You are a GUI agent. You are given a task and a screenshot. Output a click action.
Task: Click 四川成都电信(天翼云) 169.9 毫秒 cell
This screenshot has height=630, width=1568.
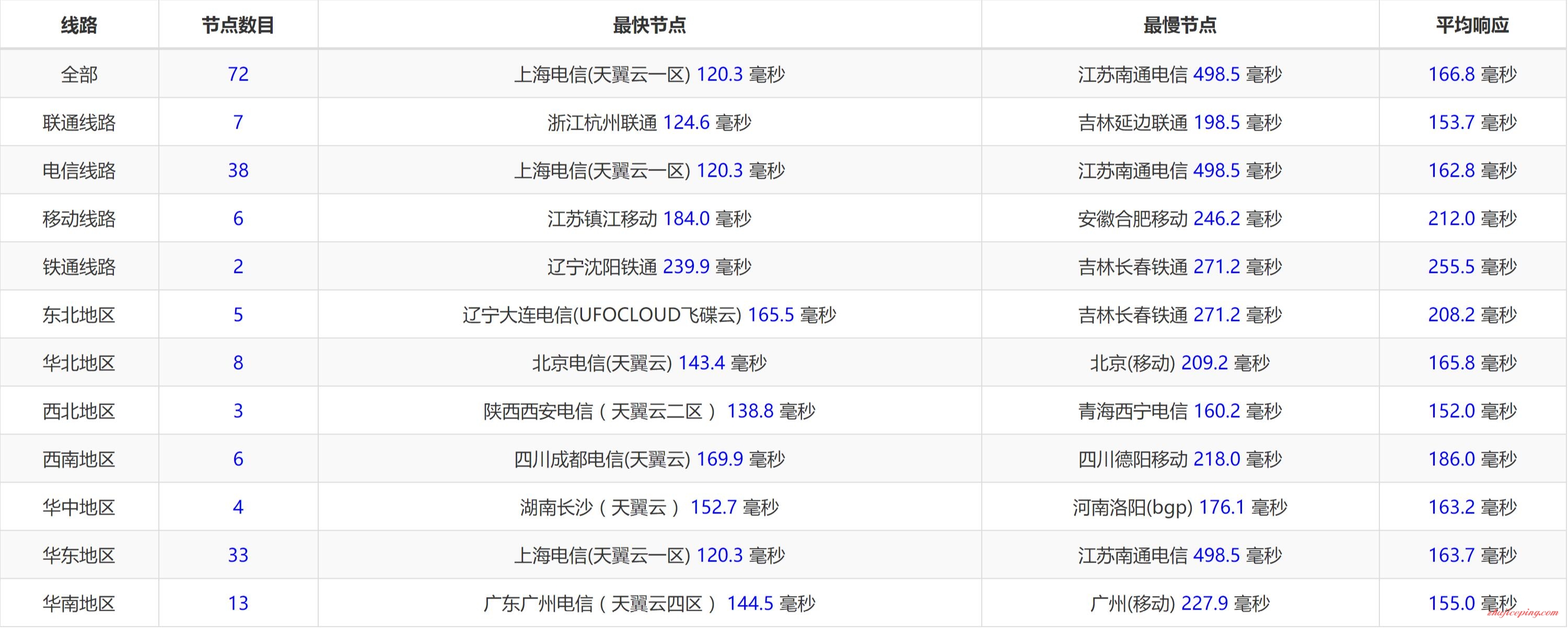[x=649, y=460]
